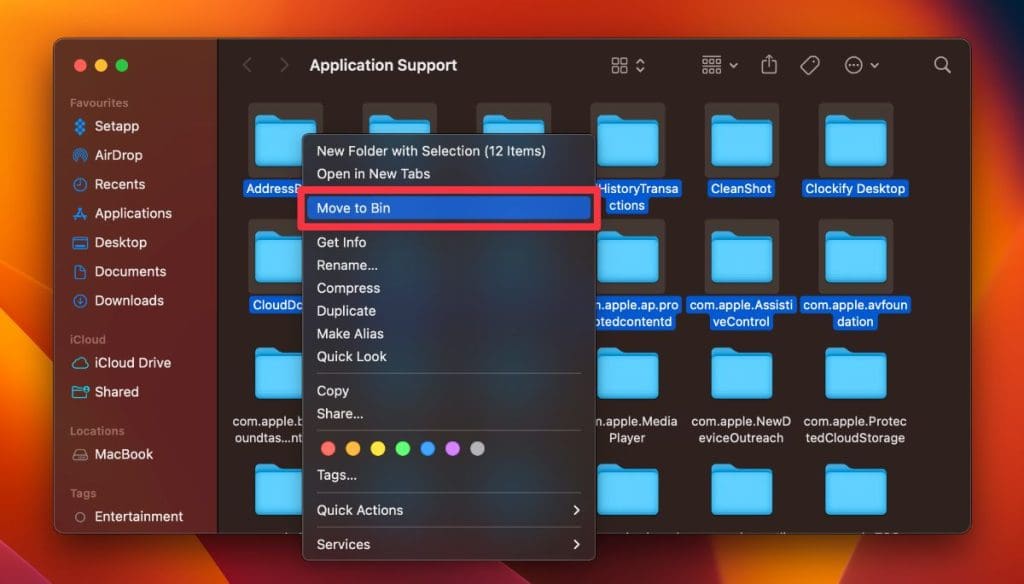Choose Compress from context menu

[x=348, y=288]
